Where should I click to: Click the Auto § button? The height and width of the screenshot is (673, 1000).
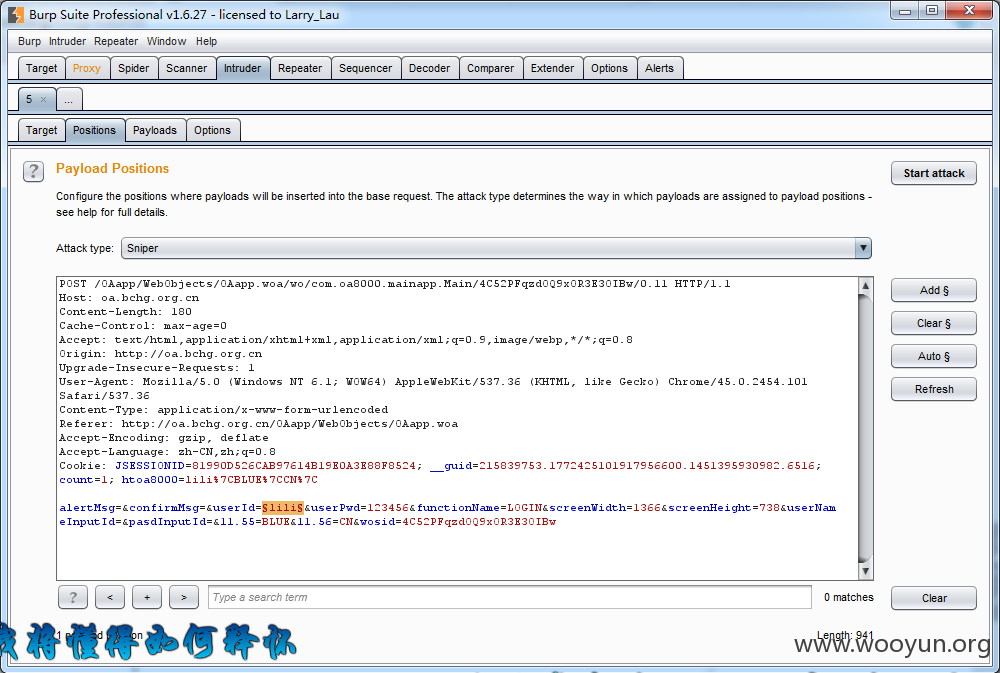[x=934, y=356]
